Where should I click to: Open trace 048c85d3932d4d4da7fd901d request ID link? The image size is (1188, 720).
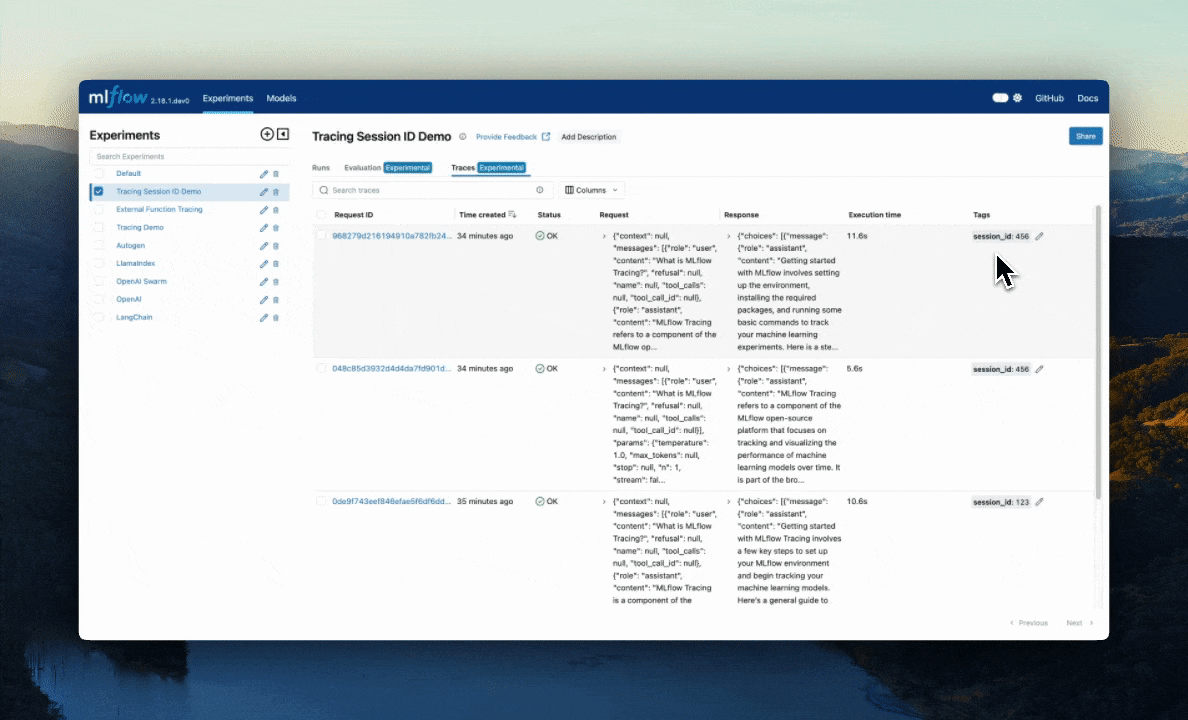coord(391,369)
